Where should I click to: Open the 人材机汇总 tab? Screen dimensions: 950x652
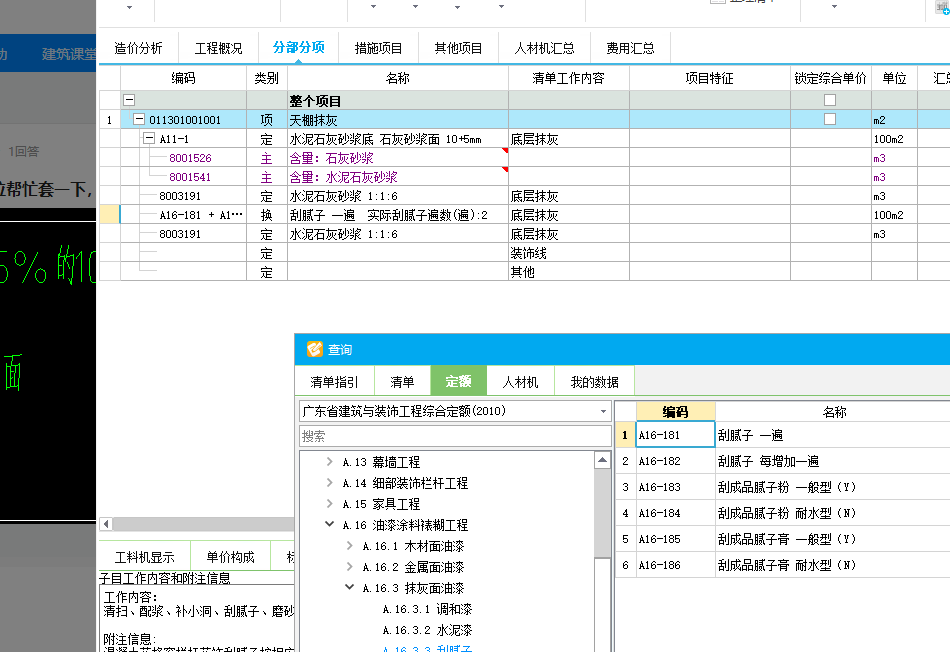(544, 48)
